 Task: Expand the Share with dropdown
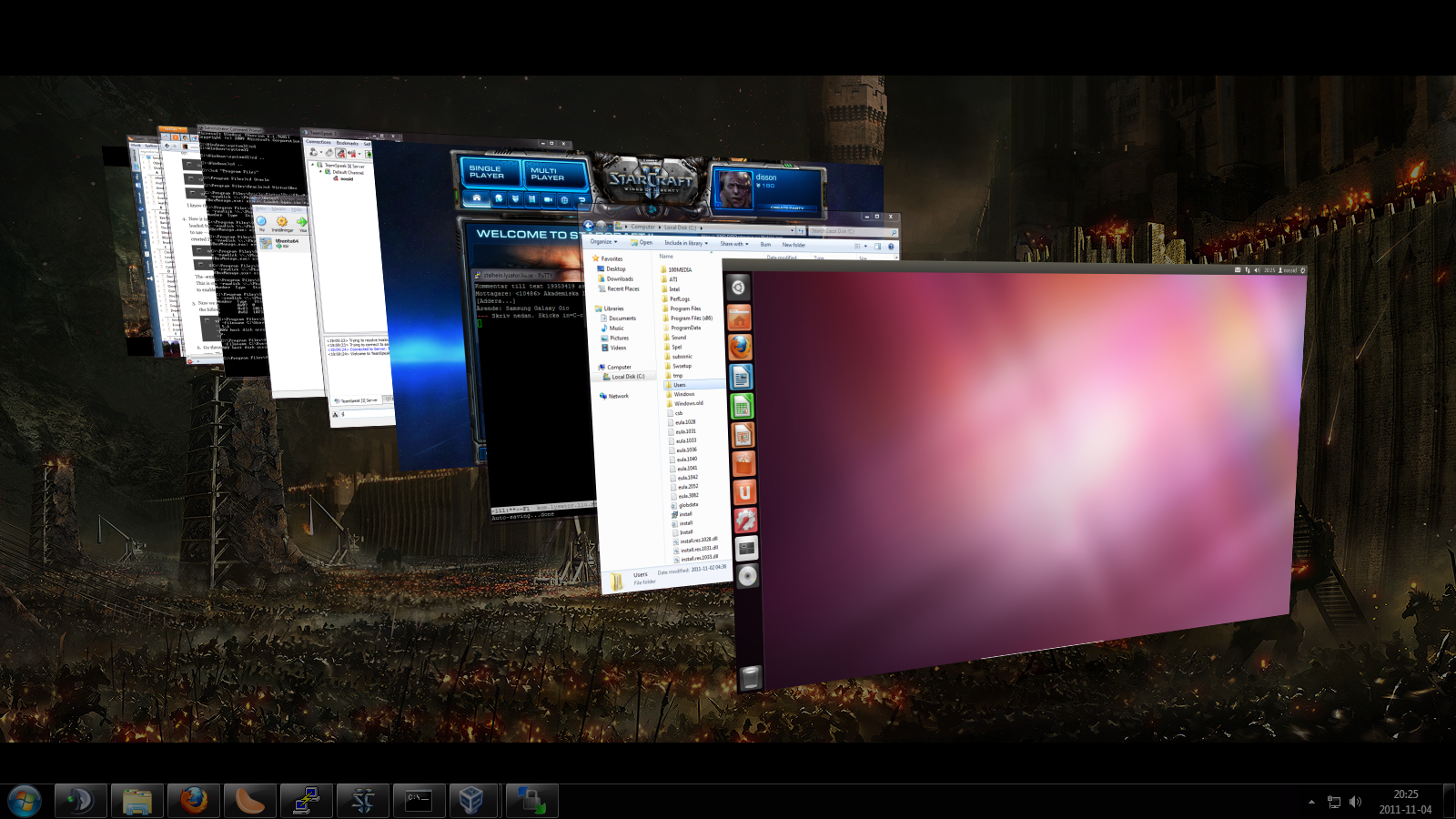[x=734, y=244]
